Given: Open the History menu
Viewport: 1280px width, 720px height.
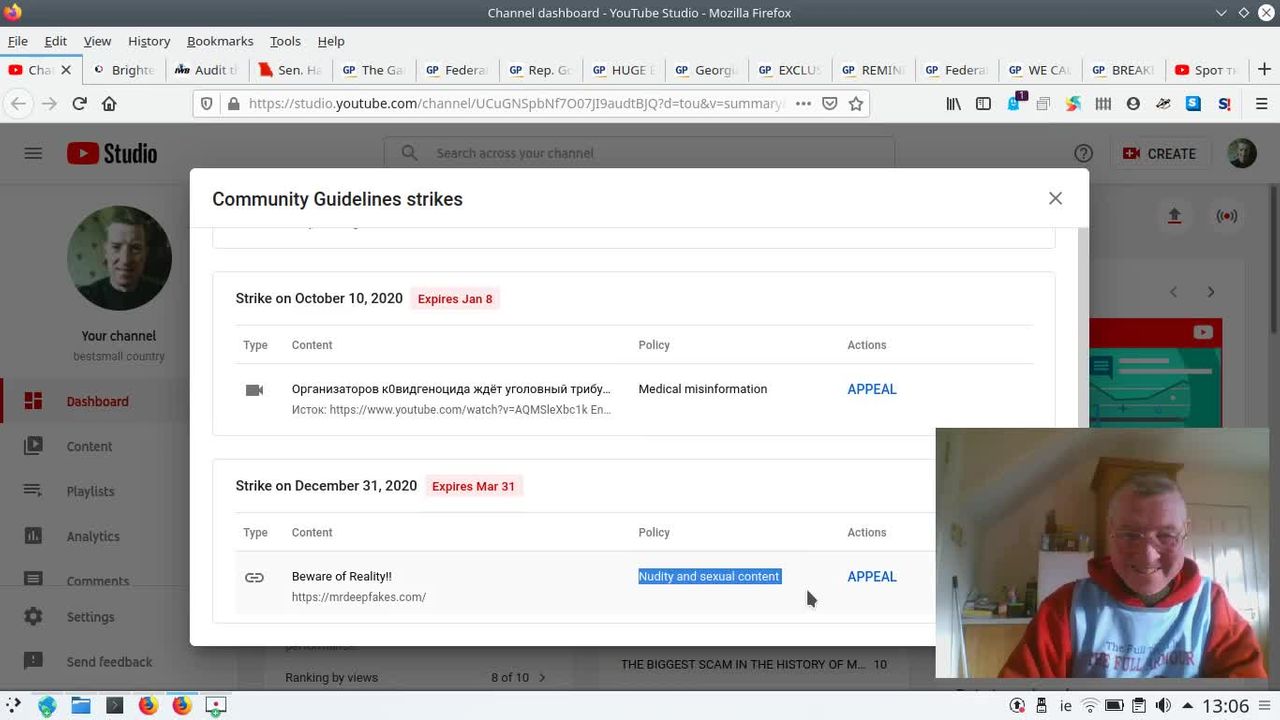Looking at the screenshot, I should tap(149, 41).
